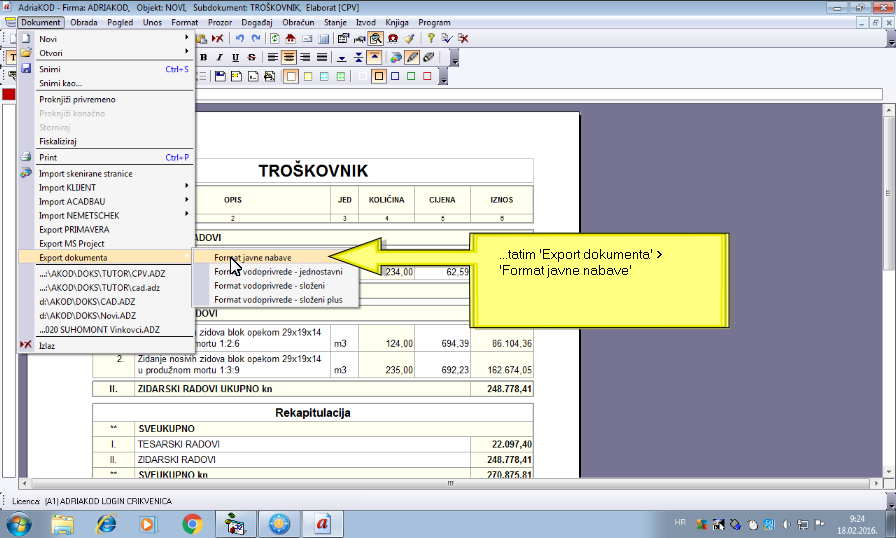Launch Chrome from the taskbar
Image resolution: width=896 pixels, height=538 pixels.
(x=193, y=524)
